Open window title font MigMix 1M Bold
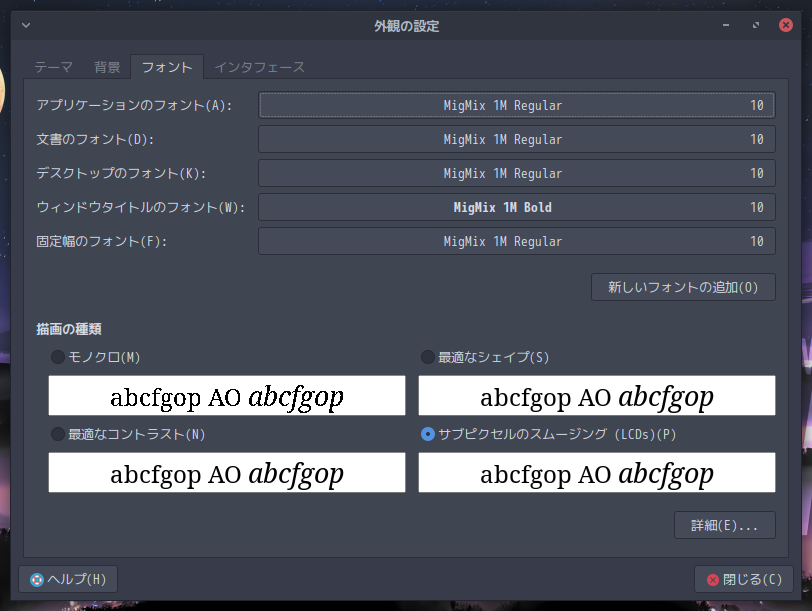The height and width of the screenshot is (611, 812). click(x=517, y=207)
